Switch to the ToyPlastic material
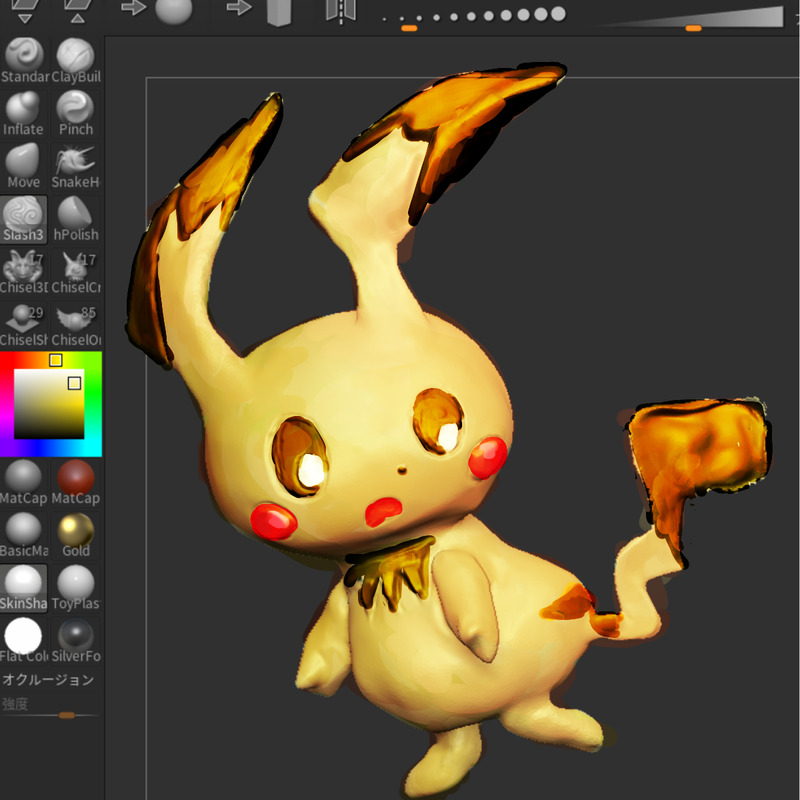The width and height of the screenshot is (800, 800). (76, 588)
